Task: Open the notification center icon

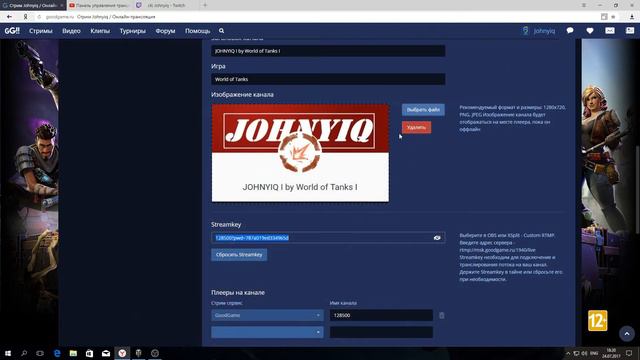Action: point(629,353)
